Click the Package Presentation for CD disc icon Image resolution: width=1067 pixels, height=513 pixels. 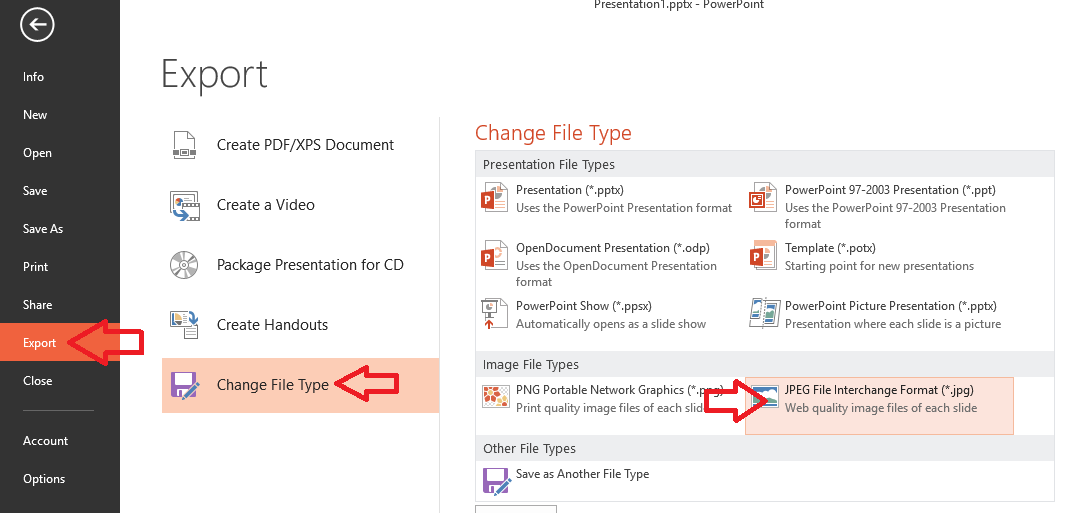click(x=184, y=265)
